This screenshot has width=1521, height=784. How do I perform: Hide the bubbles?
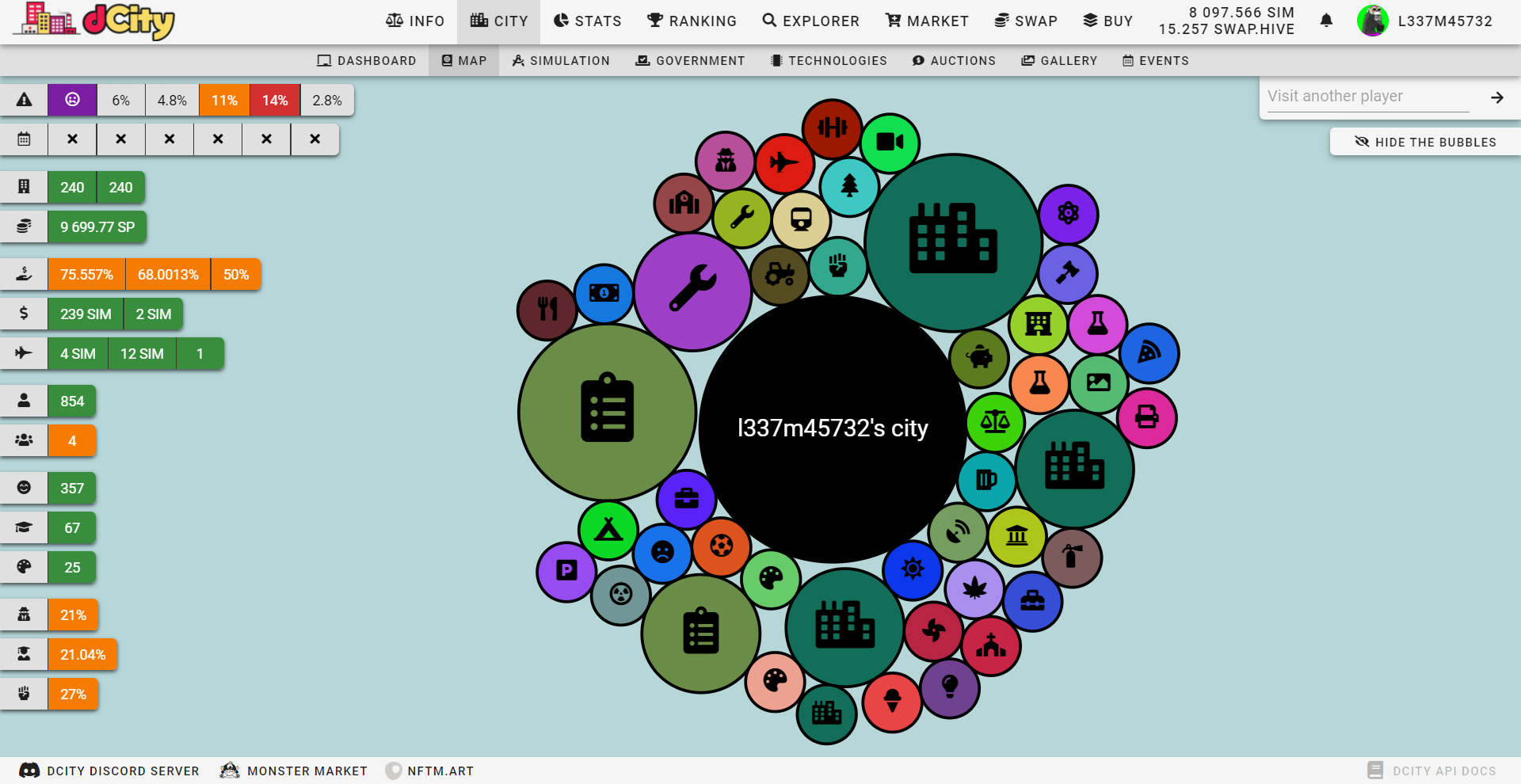point(1425,143)
